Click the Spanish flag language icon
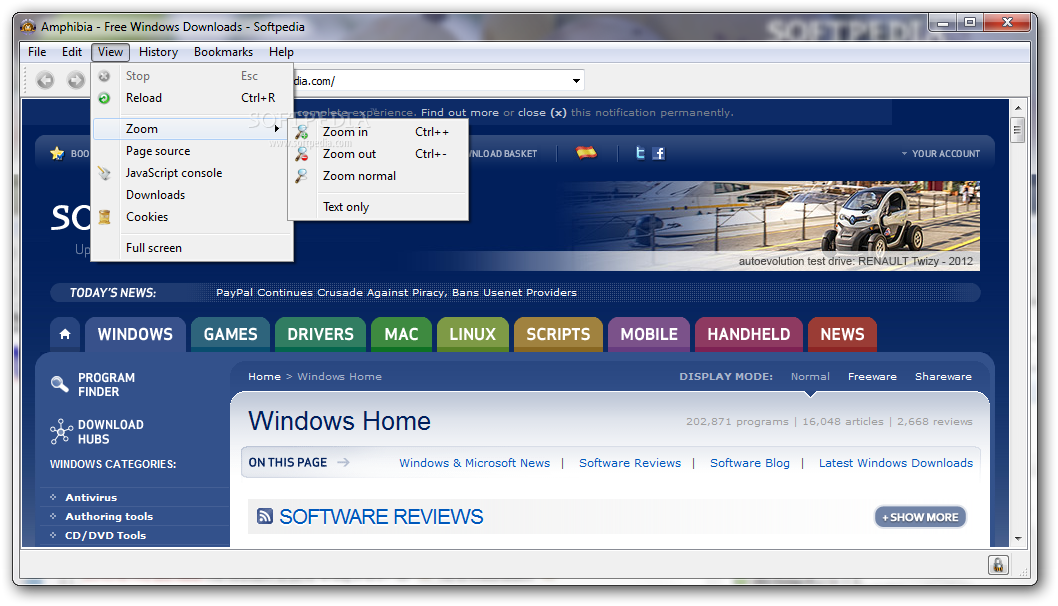1058x606 pixels. pyautogui.click(x=586, y=153)
